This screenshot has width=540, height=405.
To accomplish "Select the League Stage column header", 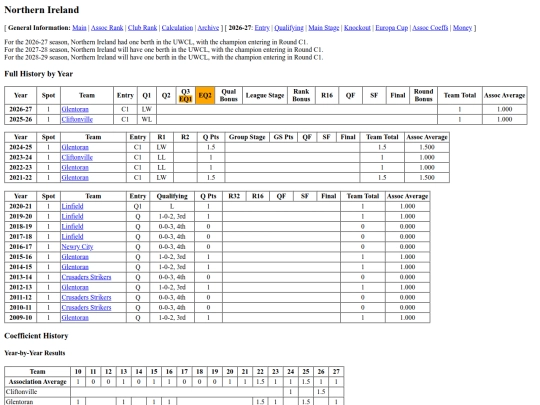I will (265, 95).
